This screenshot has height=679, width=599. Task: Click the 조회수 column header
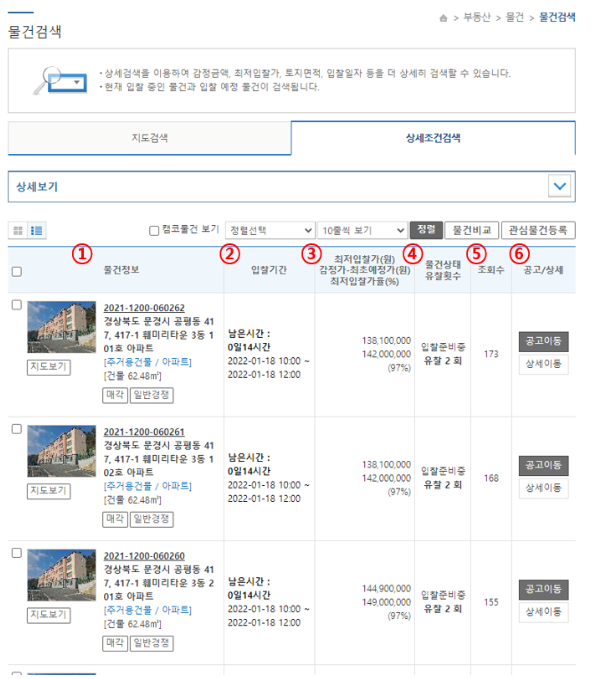[x=491, y=270]
